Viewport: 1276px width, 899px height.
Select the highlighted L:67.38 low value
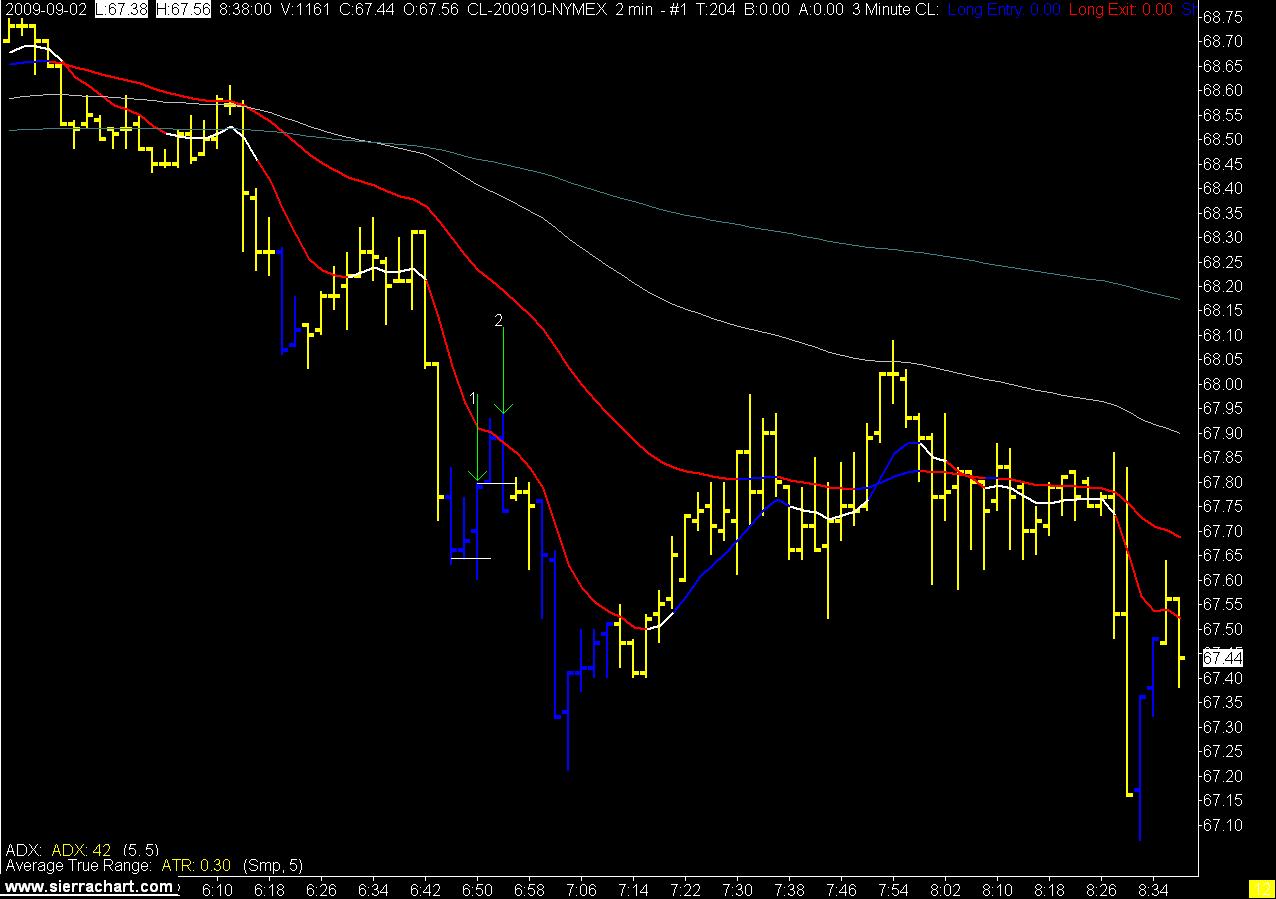pos(123,9)
